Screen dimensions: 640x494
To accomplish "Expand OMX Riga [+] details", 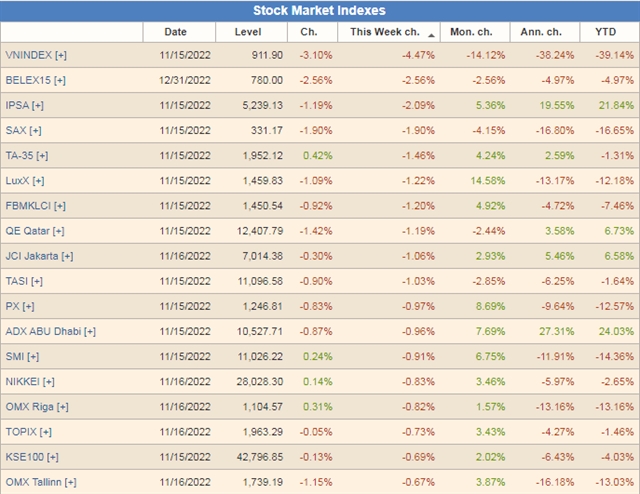I will (x=37, y=405).
